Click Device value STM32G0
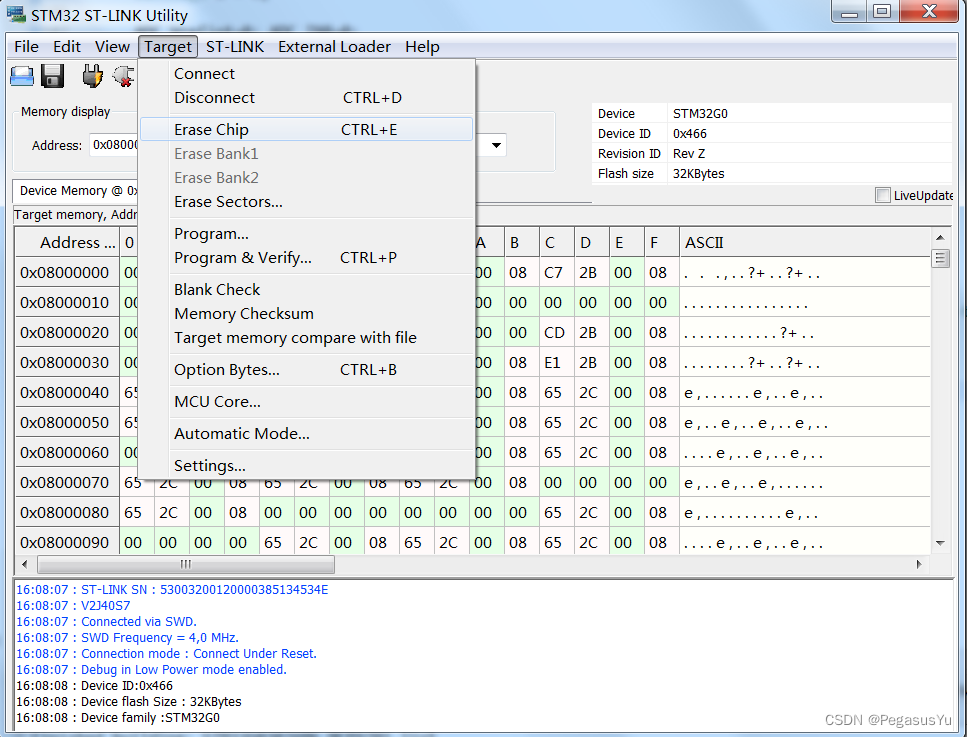The height and width of the screenshot is (737, 967). (x=700, y=113)
